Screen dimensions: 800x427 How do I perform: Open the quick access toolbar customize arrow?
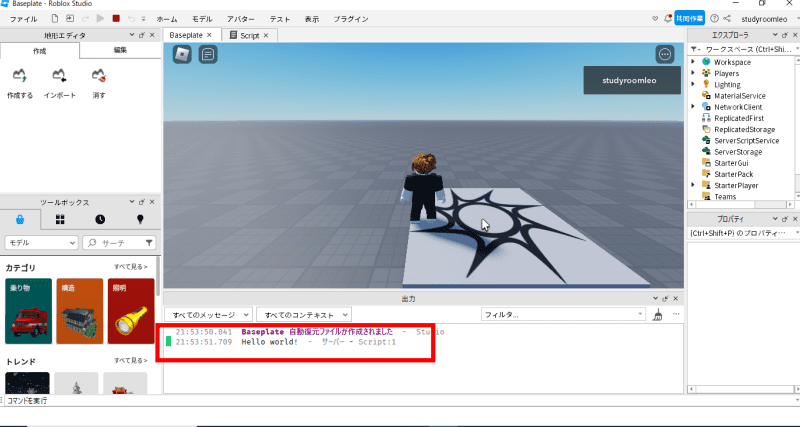coord(144,19)
